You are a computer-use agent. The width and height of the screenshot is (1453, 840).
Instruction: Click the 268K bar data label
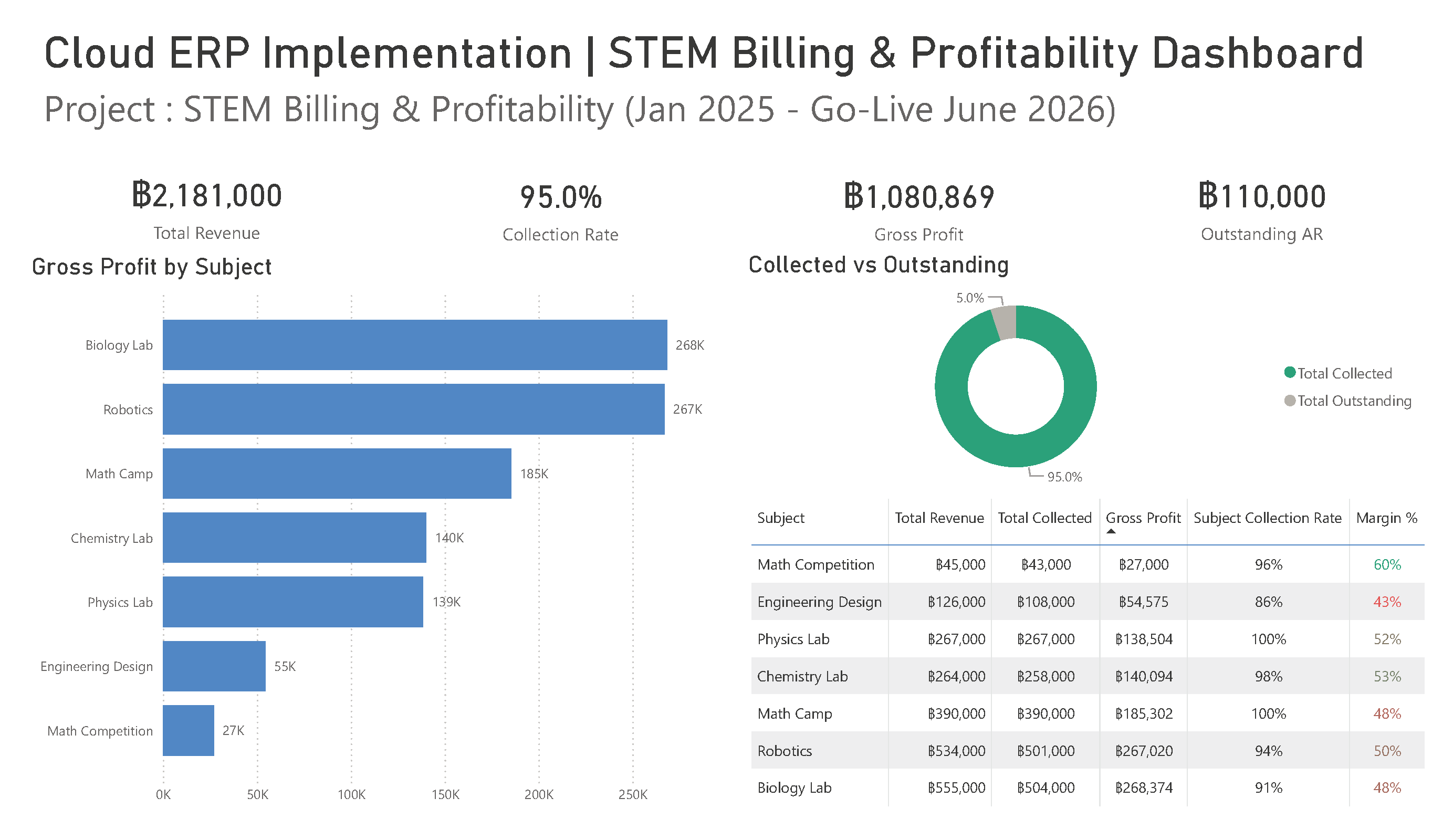(x=689, y=345)
